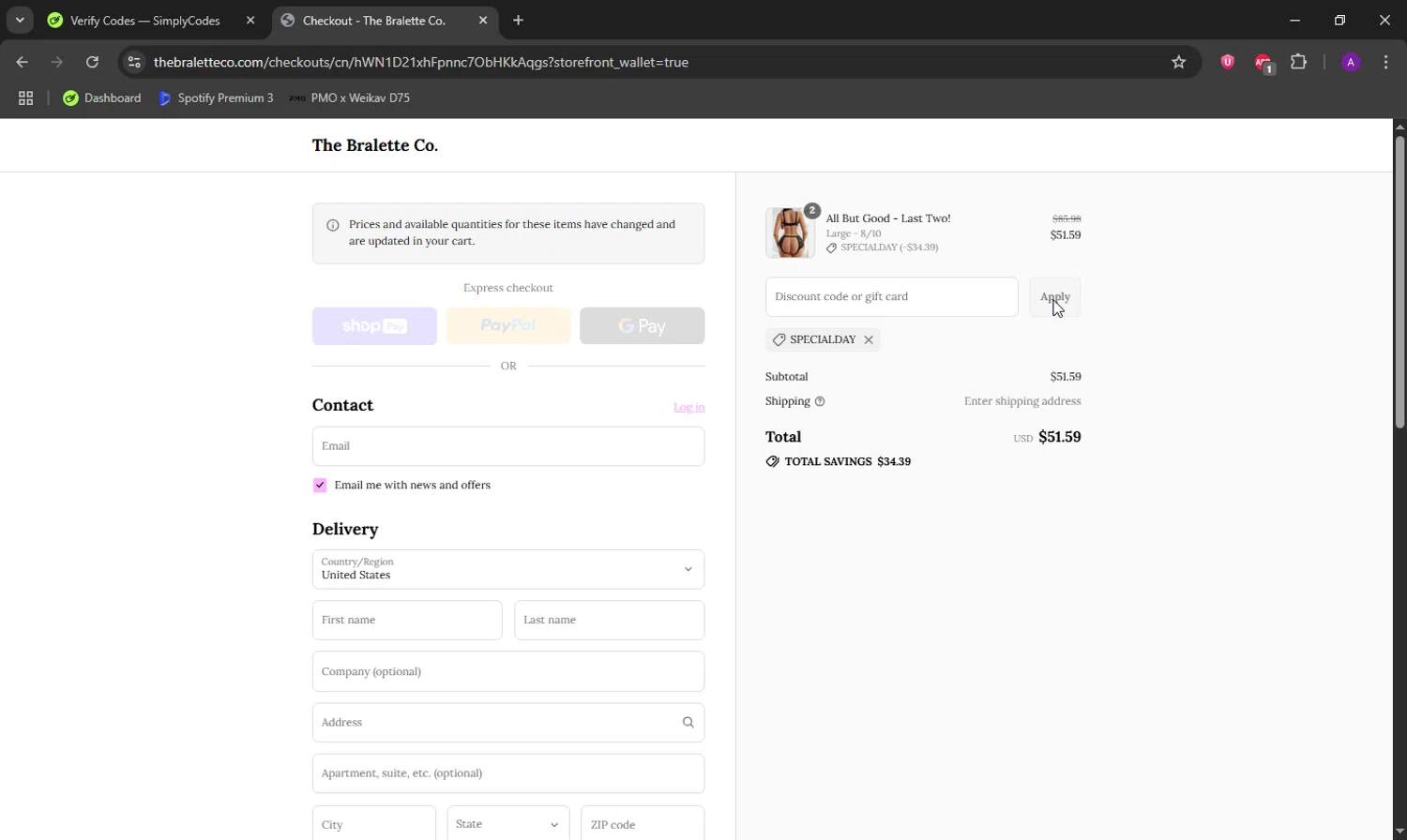Uncheck Email me with news and offers
This screenshot has height=840, width=1407.
point(320,485)
